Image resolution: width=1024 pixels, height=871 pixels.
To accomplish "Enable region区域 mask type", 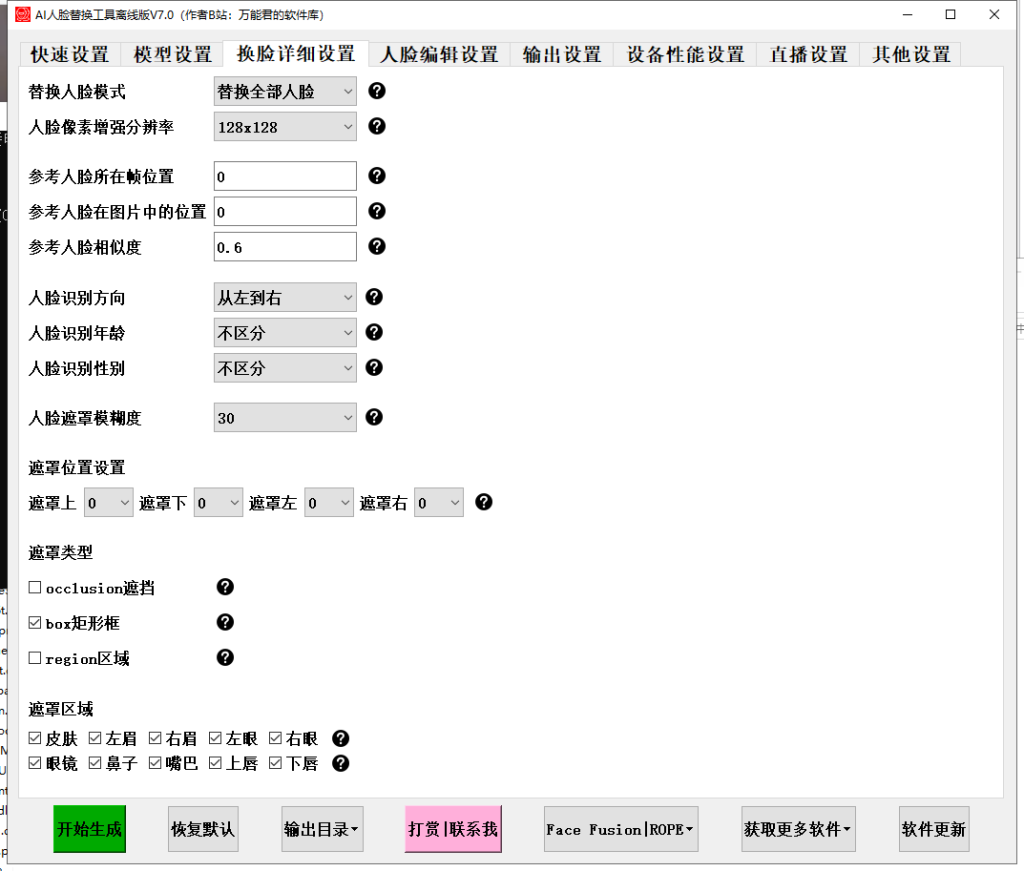I will point(35,658).
